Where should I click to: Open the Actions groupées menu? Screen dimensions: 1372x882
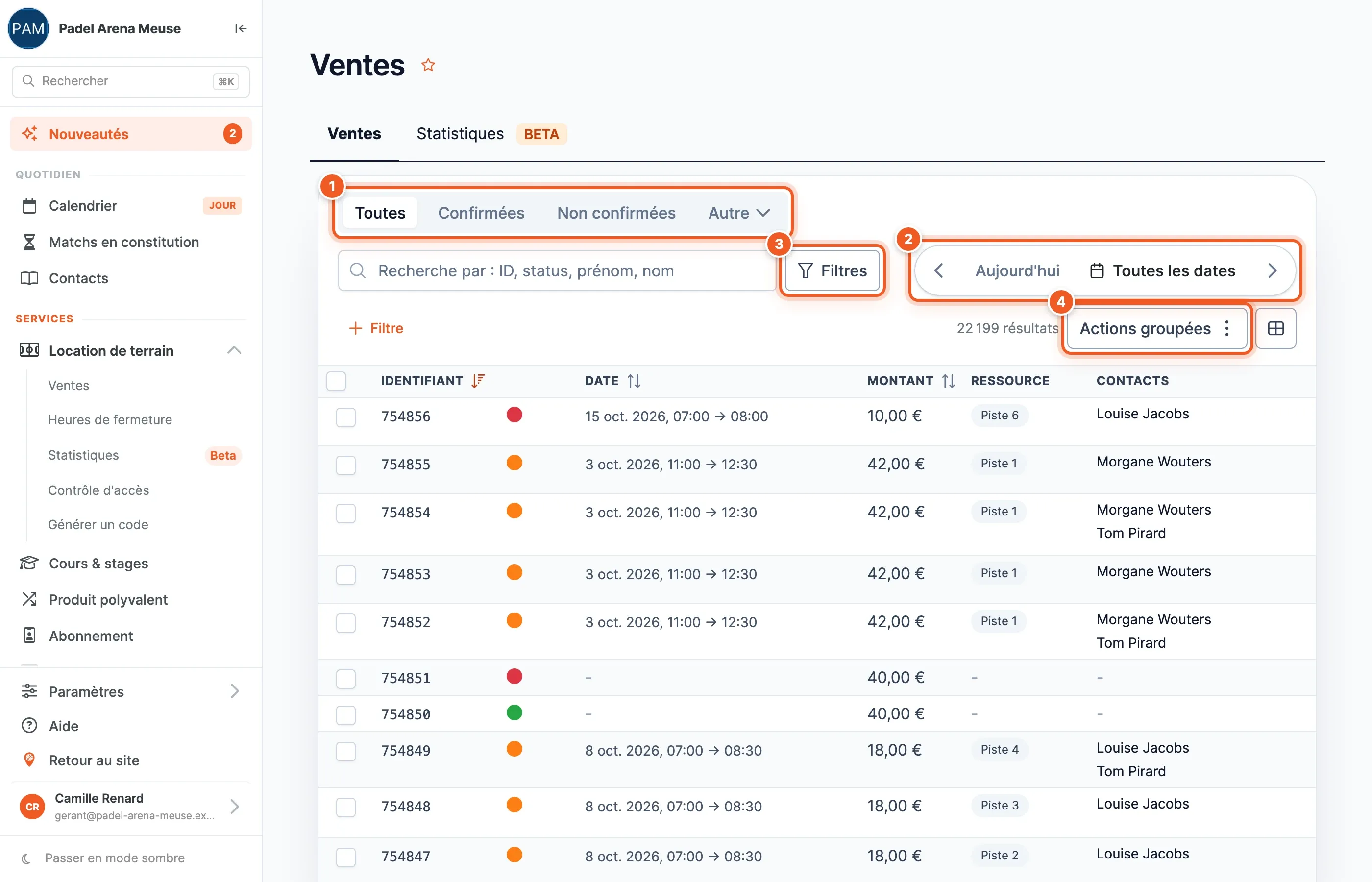[x=1157, y=328]
